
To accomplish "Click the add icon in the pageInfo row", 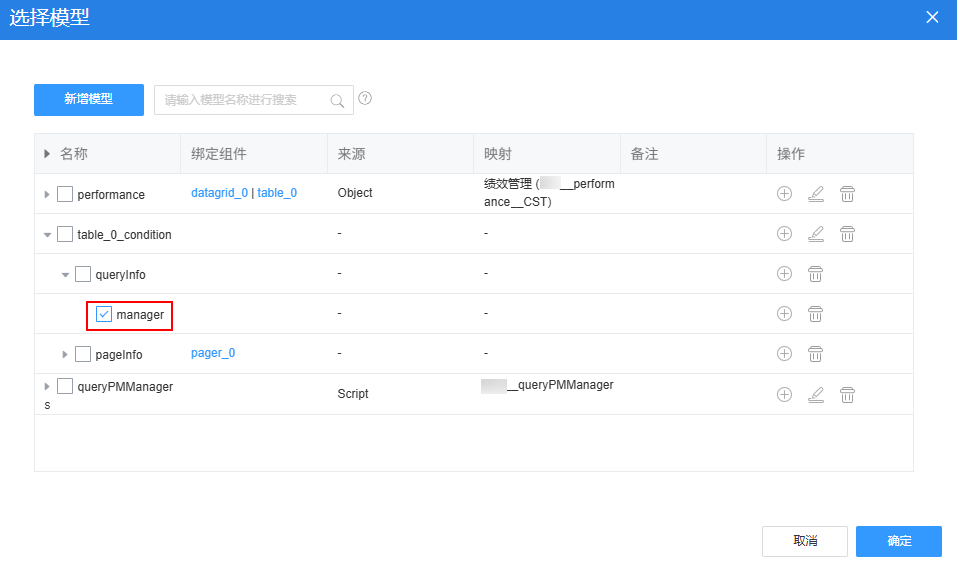I will pyautogui.click(x=784, y=354).
